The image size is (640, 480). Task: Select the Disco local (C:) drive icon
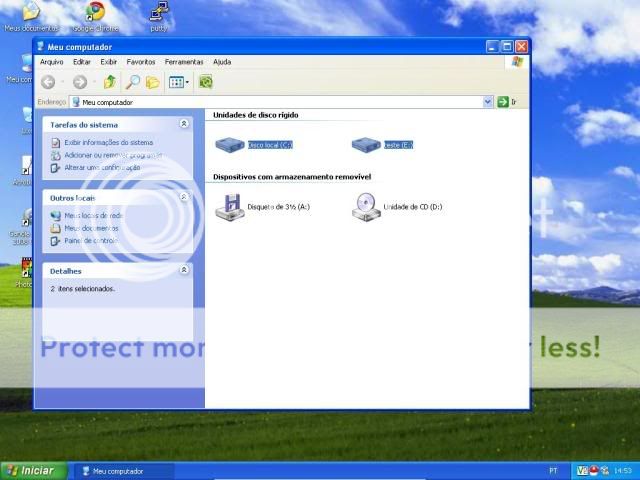point(230,145)
